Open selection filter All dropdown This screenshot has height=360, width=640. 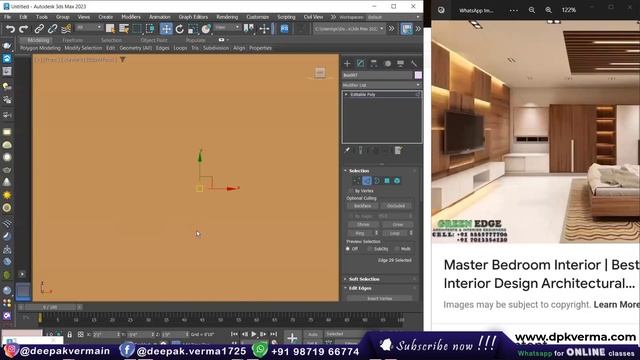coord(89,27)
